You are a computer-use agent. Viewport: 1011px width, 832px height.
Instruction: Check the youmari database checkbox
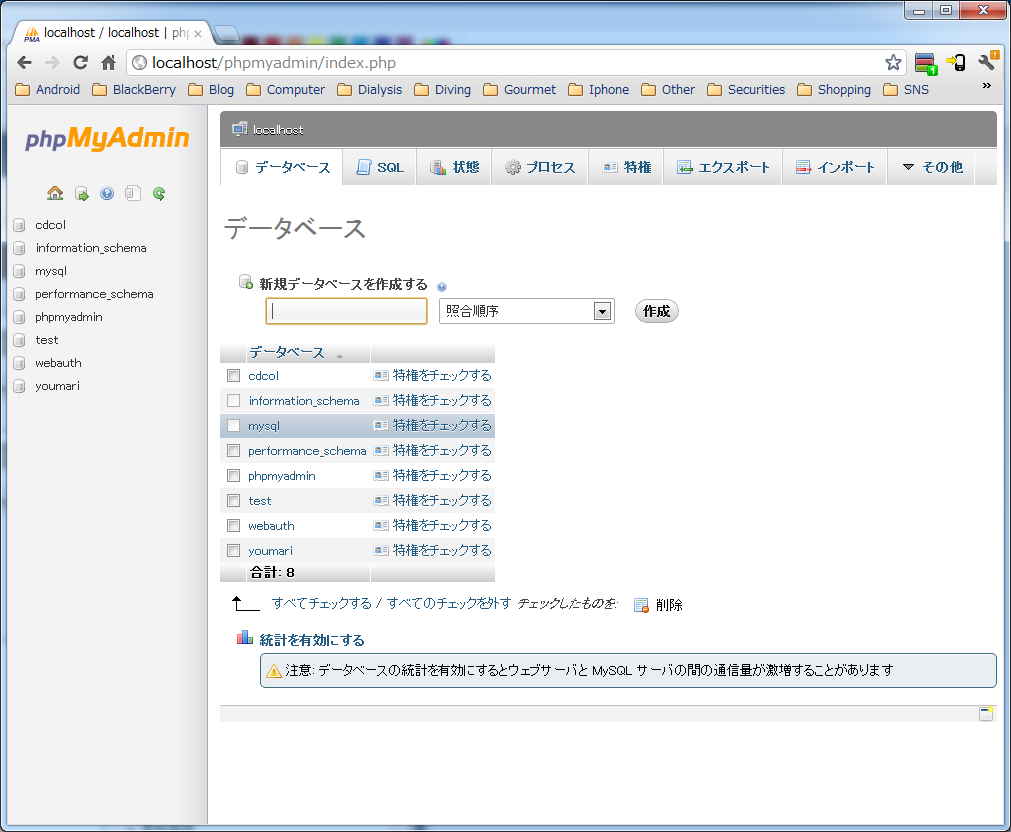click(233, 551)
